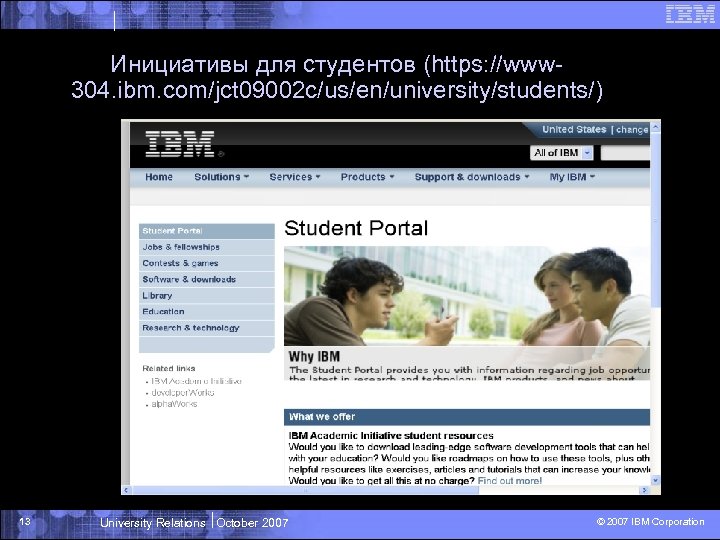Open the All of IBM search scope dropdown
720x540 pixels.
click(x=562, y=153)
